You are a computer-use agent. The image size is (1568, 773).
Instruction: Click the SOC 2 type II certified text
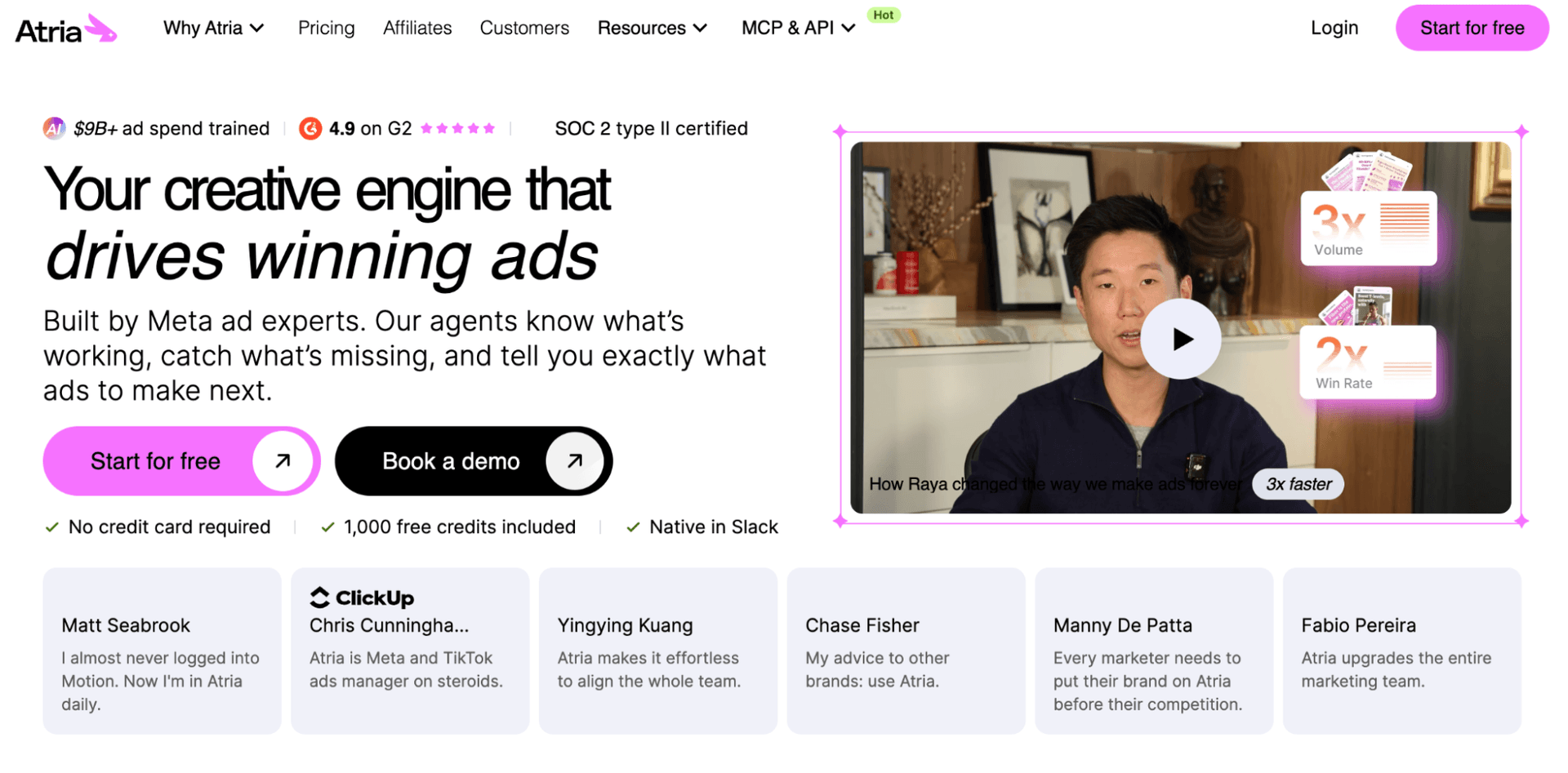pyautogui.click(x=651, y=128)
